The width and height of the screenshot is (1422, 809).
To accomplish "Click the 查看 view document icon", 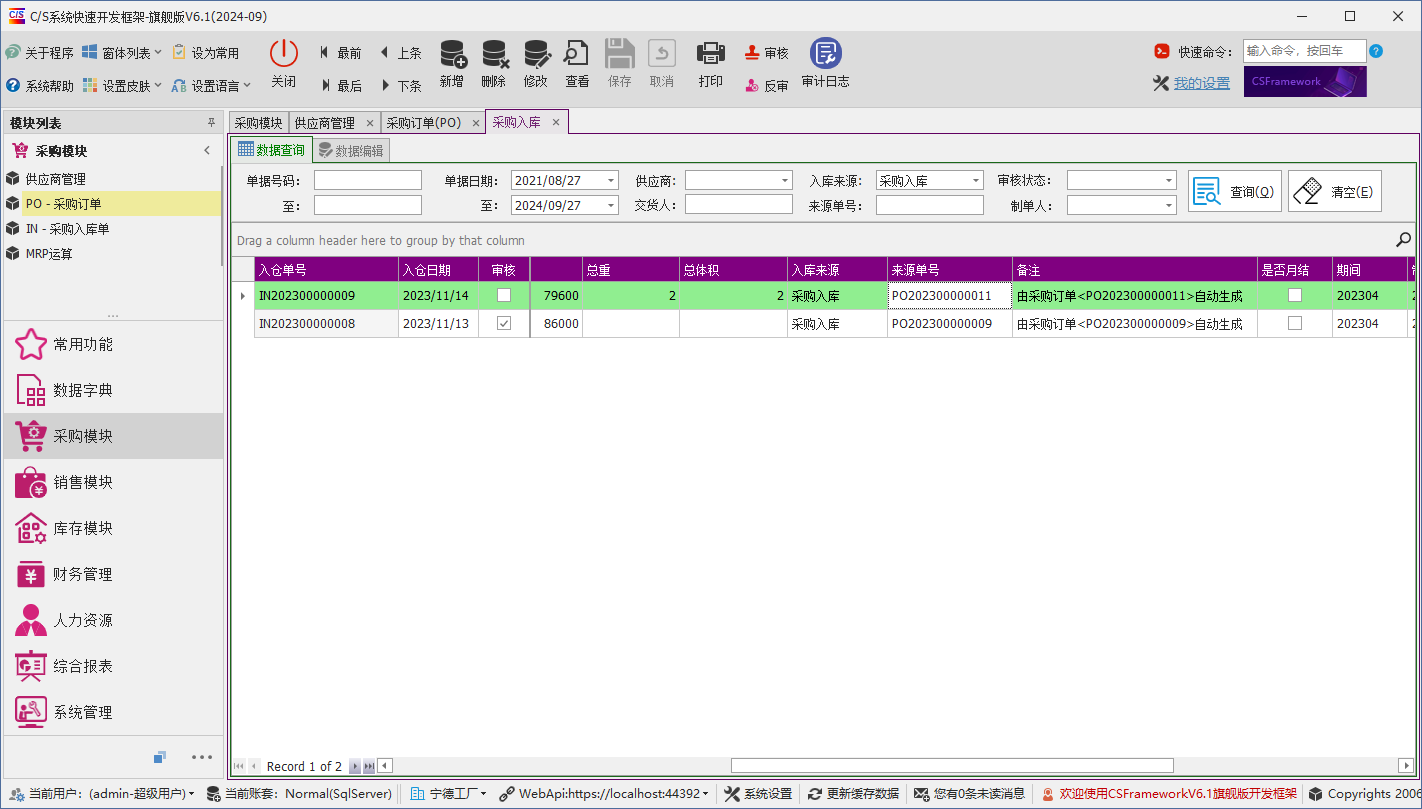I will point(577,54).
